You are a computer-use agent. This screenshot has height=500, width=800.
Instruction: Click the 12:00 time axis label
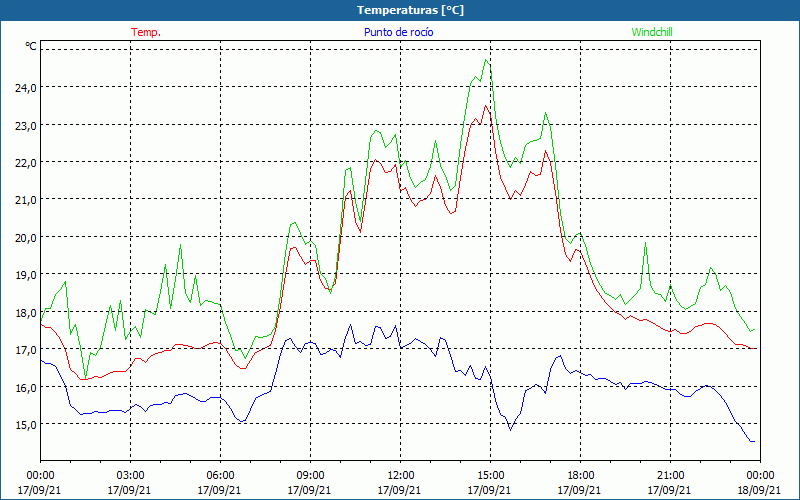tap(400, 476)
